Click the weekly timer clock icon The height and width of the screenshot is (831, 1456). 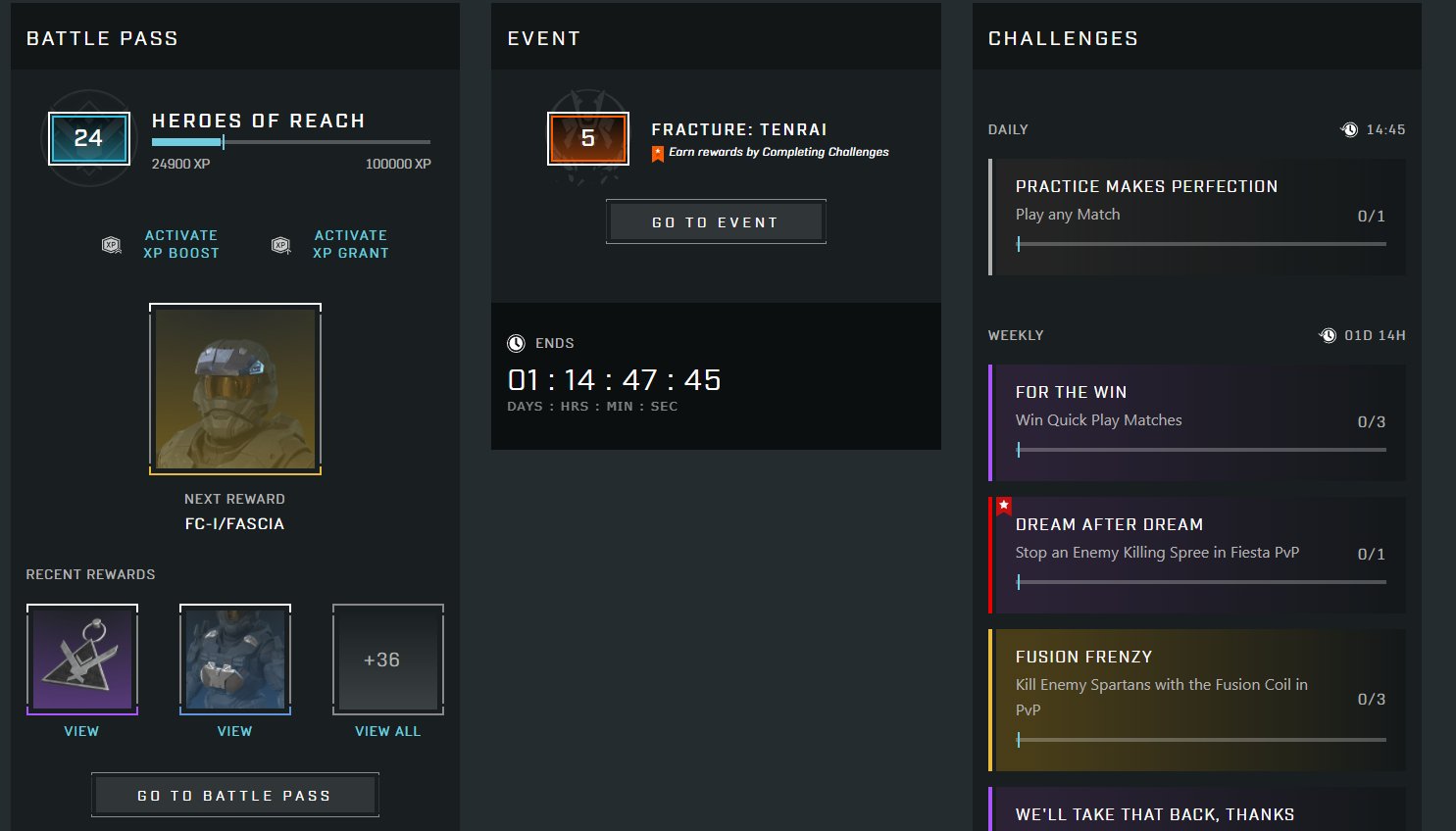(1328, 335)
